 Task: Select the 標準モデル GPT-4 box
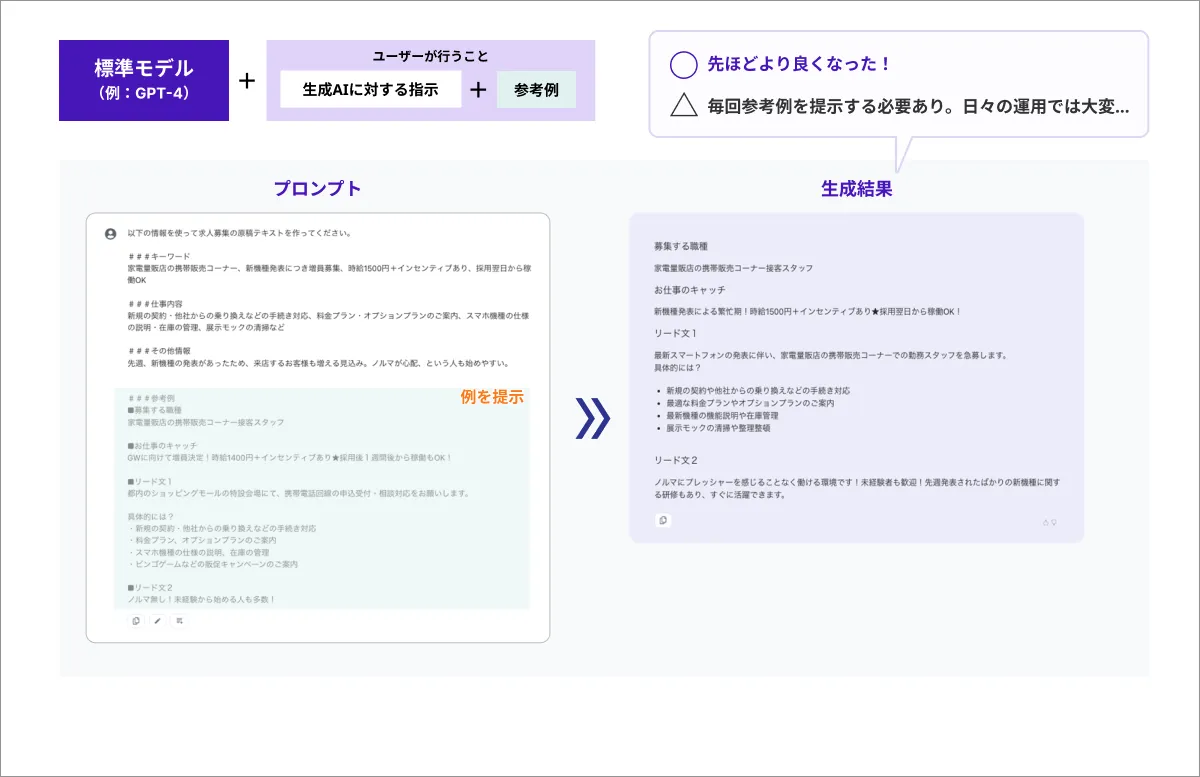point(144,80)
